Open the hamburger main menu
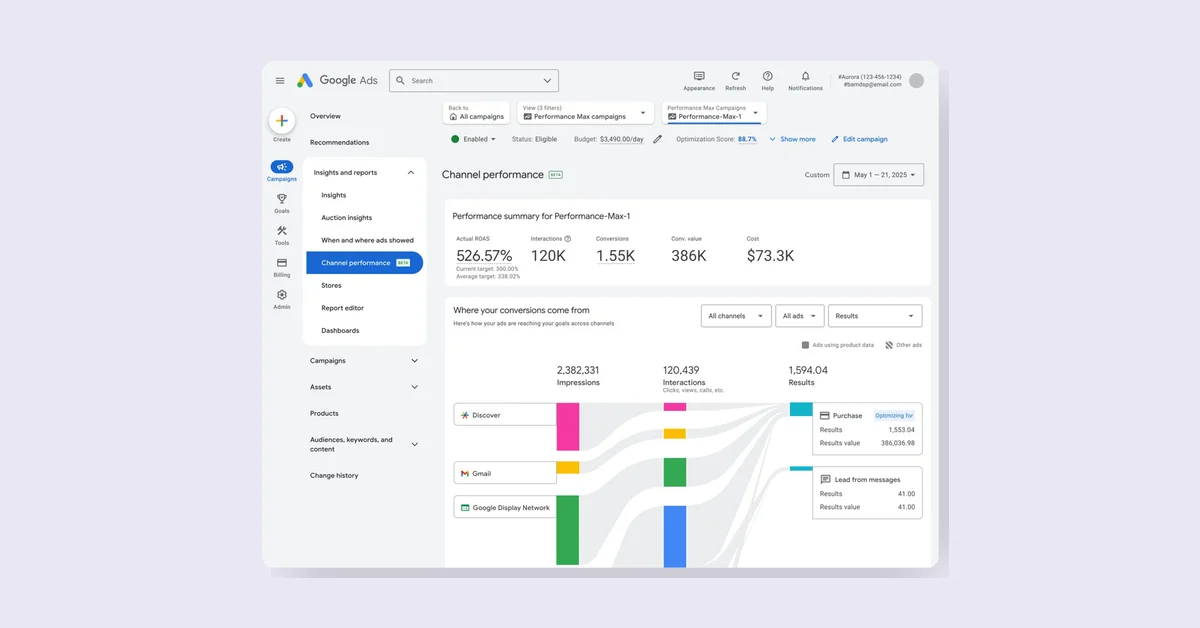The image size is (1200, 628). [280, 81]
